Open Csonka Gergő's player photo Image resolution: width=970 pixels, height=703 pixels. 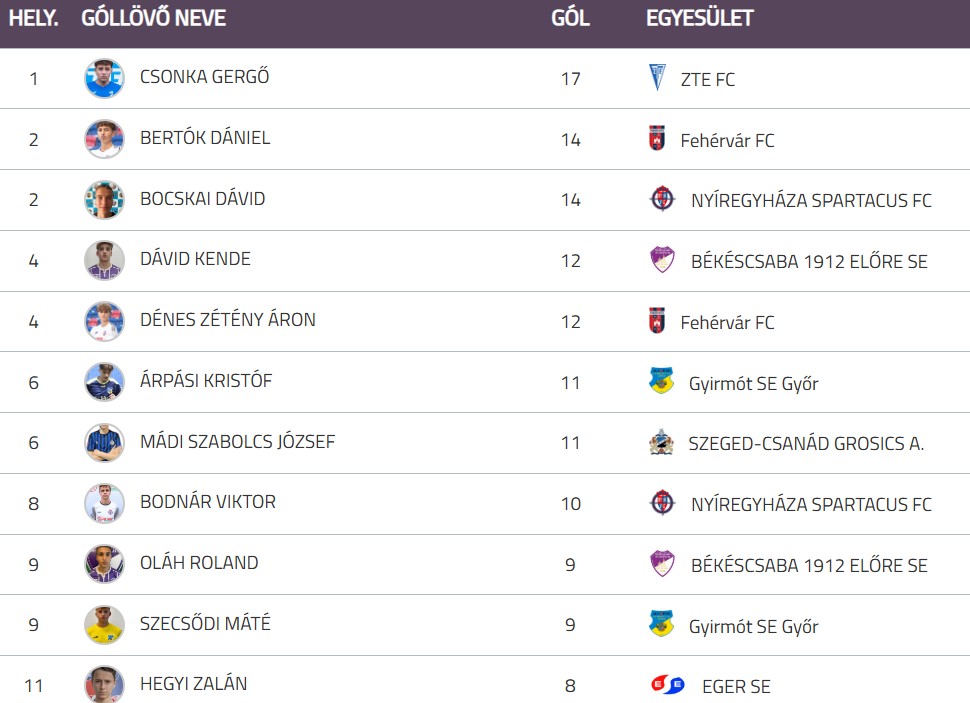click(x=104, y=79)
